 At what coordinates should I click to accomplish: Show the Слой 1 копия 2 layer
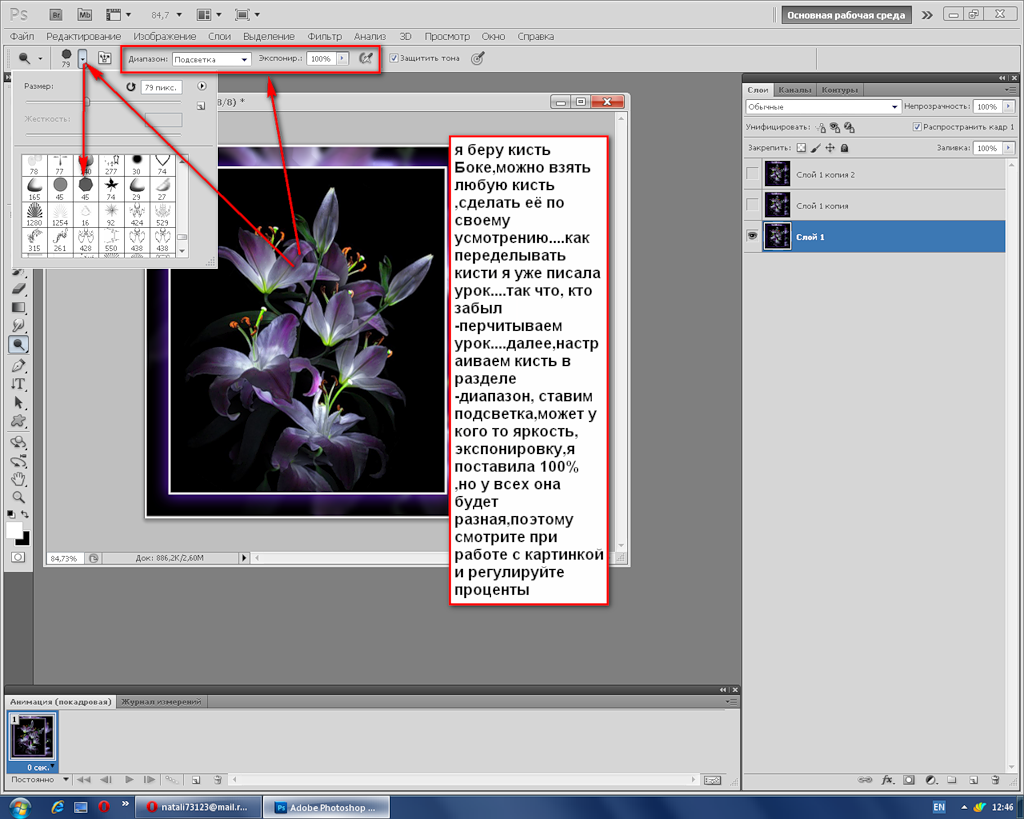point(752,174)
